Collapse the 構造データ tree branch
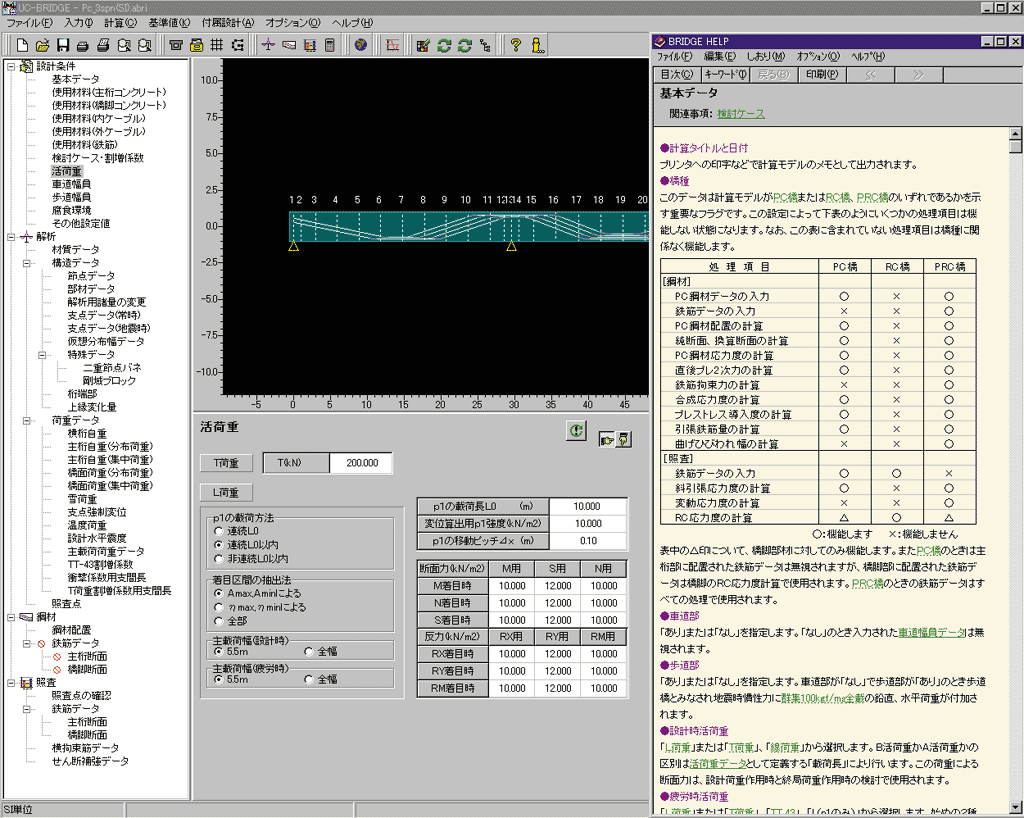Image resolution: width=1024 pixels, height=818 pixels. coord(27,263)
